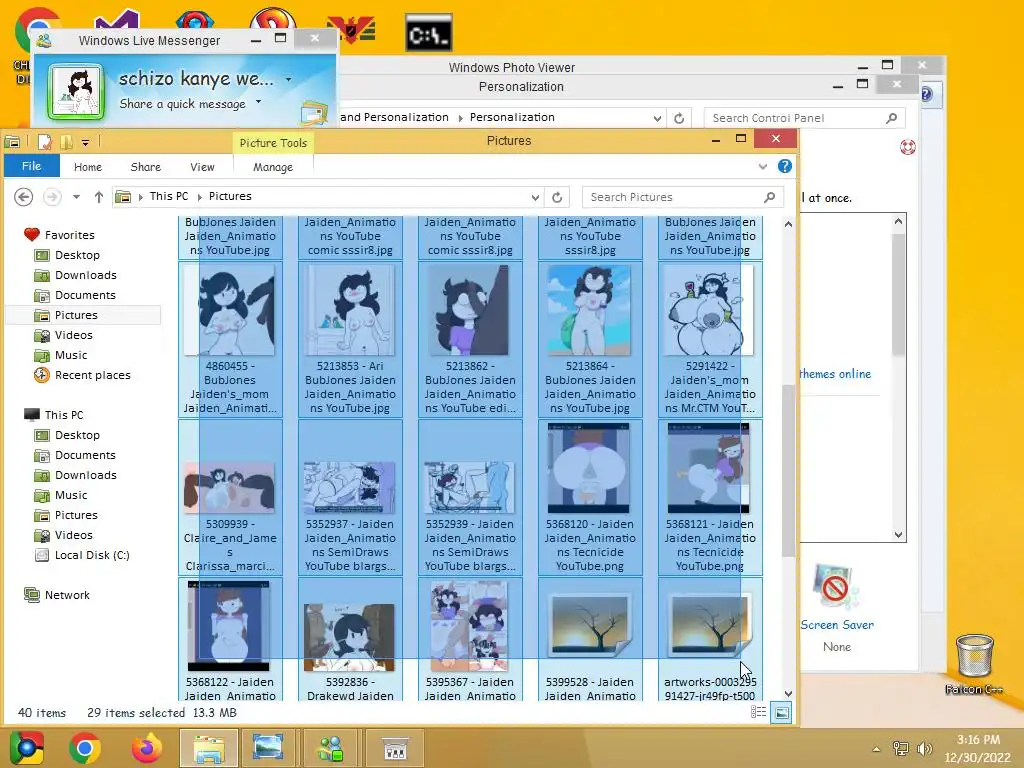Open Downloads under This PC
1024x768 pixels.
click(x=86, y=475)
